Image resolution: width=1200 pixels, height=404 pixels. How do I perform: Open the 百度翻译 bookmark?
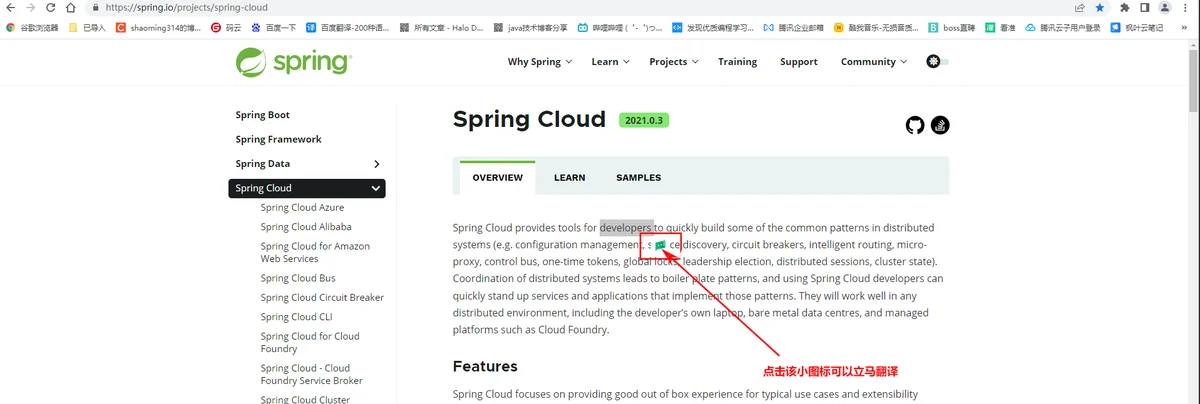[348, 28]
